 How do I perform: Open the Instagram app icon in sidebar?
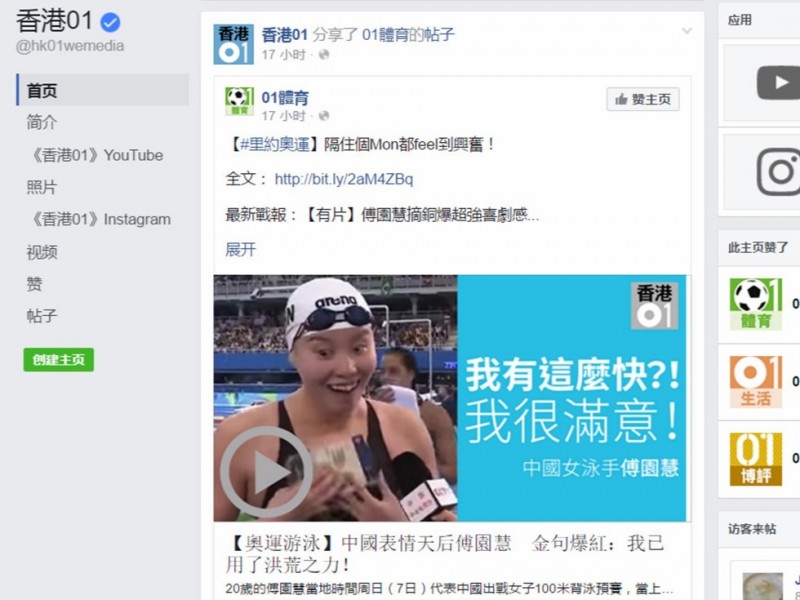779,172
